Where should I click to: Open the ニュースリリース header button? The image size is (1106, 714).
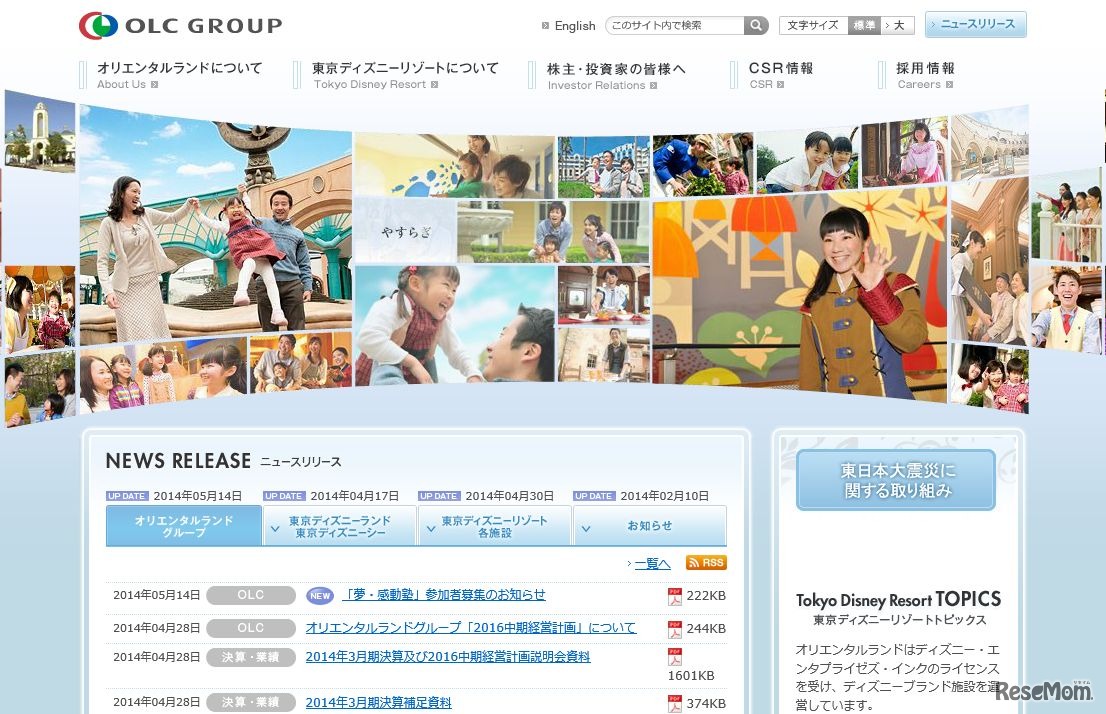pyautogui.click(x=976, y=24)
